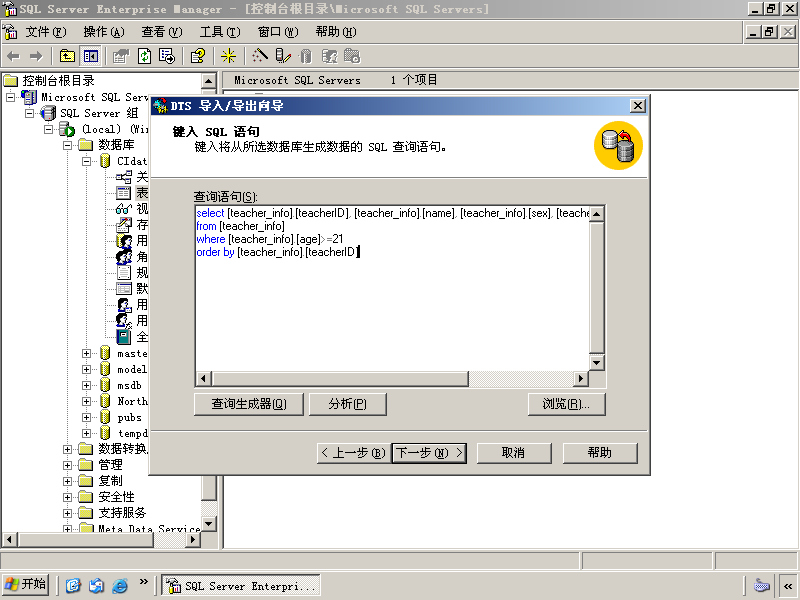Click the 分析(P) parse button
This screenshot has height=600, width=800.
tap(347, 404)
